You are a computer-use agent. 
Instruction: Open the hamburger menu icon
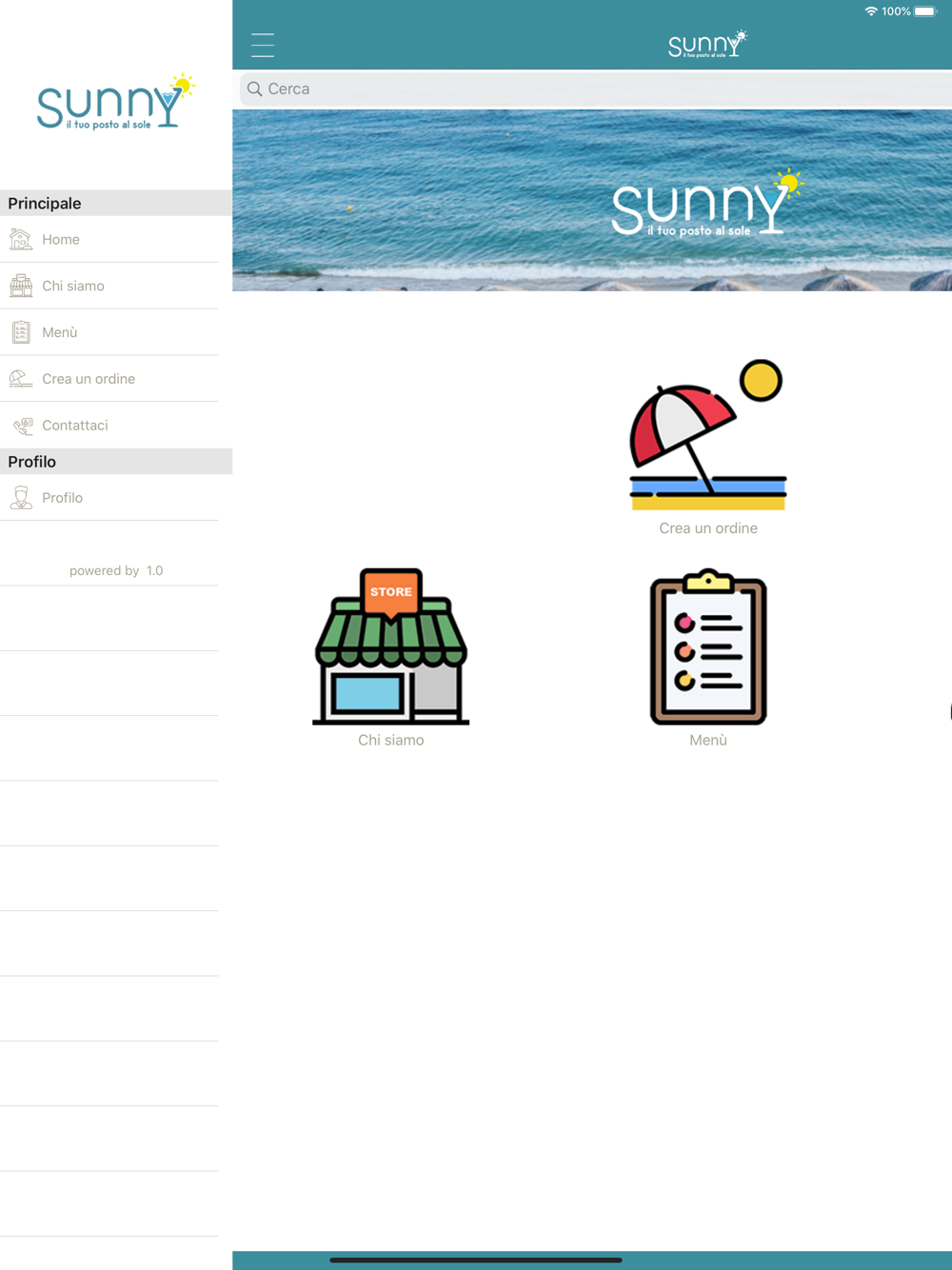tap(263, 45)
